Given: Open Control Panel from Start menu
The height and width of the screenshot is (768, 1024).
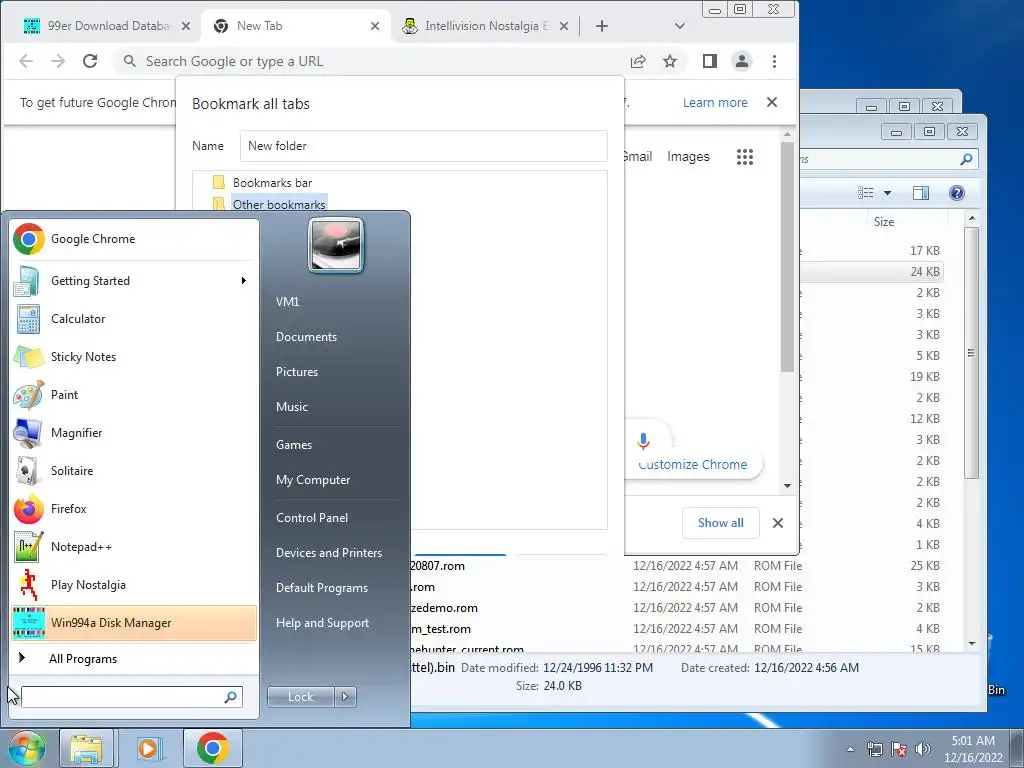Looking at the screenshot, I should pos(312,518).
